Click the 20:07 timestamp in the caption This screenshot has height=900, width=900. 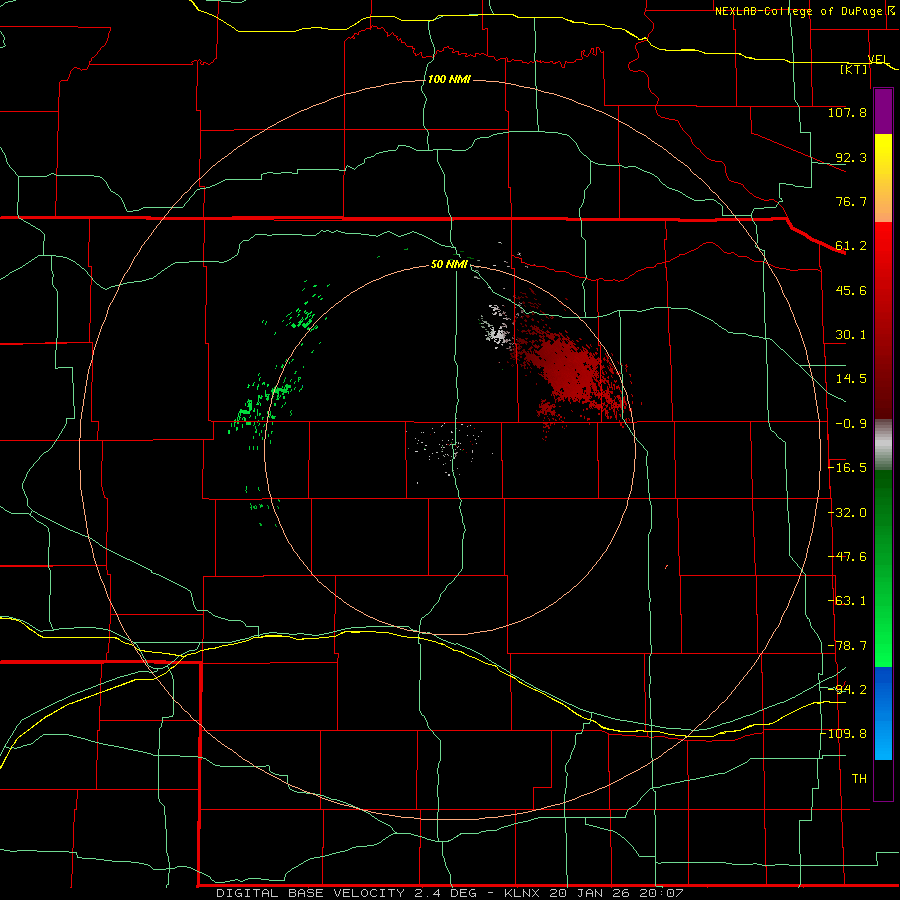click(x=661, y=893)
